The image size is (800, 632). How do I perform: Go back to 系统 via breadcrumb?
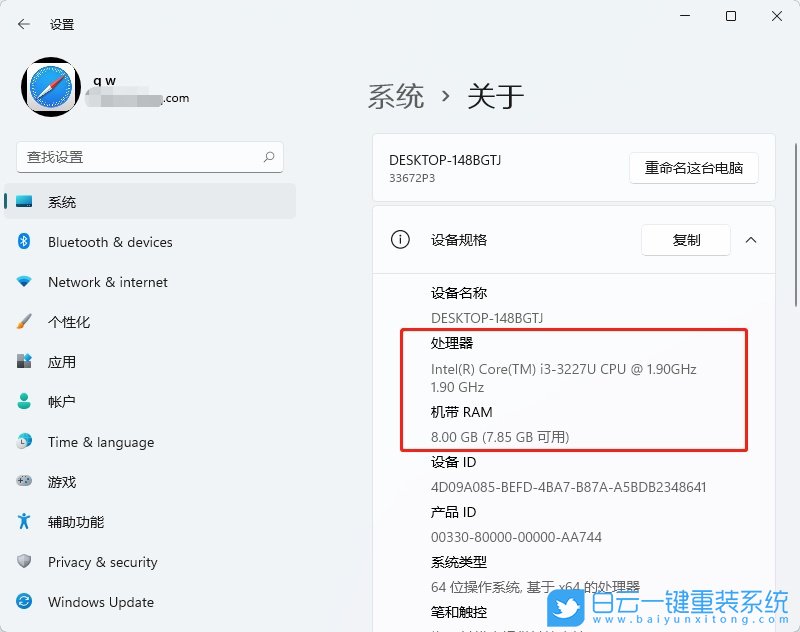click(396, 95)
